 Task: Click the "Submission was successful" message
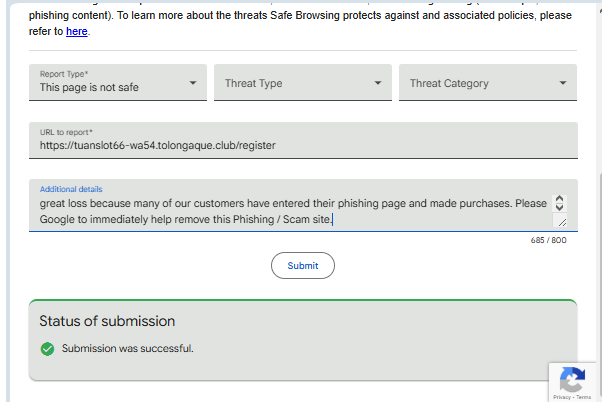point(127,349)
